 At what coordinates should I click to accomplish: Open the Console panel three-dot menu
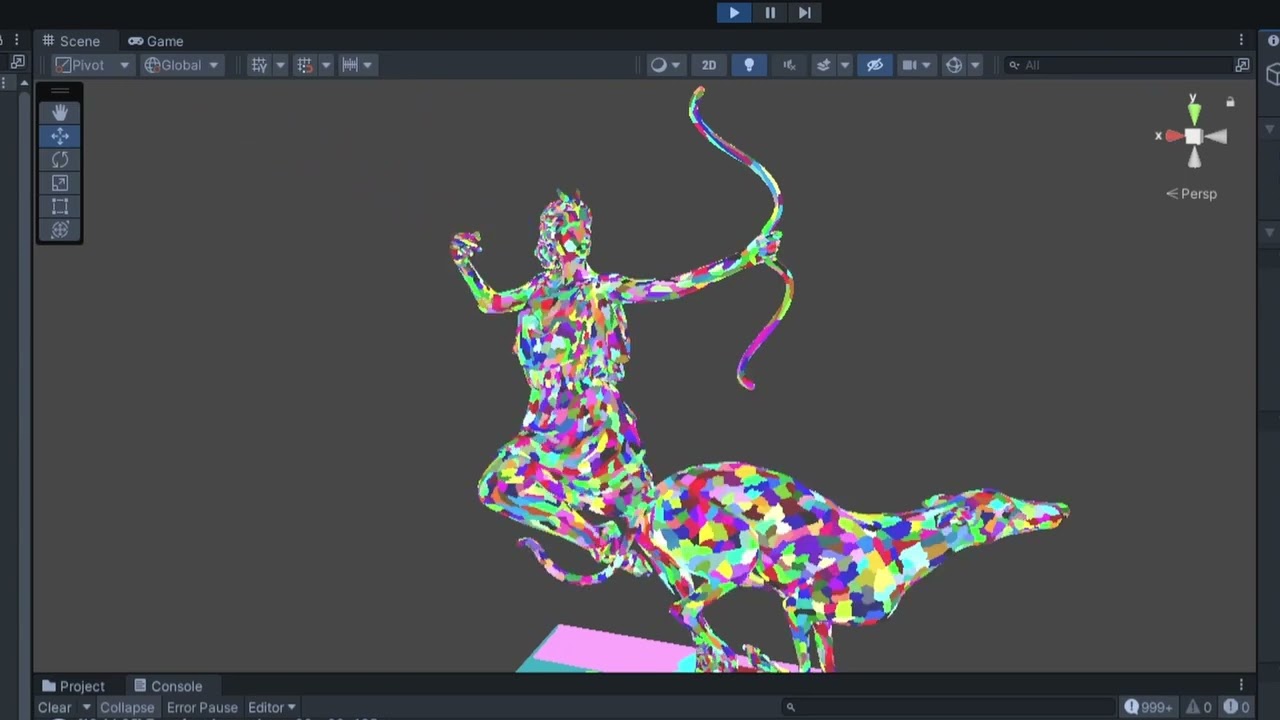tap(1241, 685)
